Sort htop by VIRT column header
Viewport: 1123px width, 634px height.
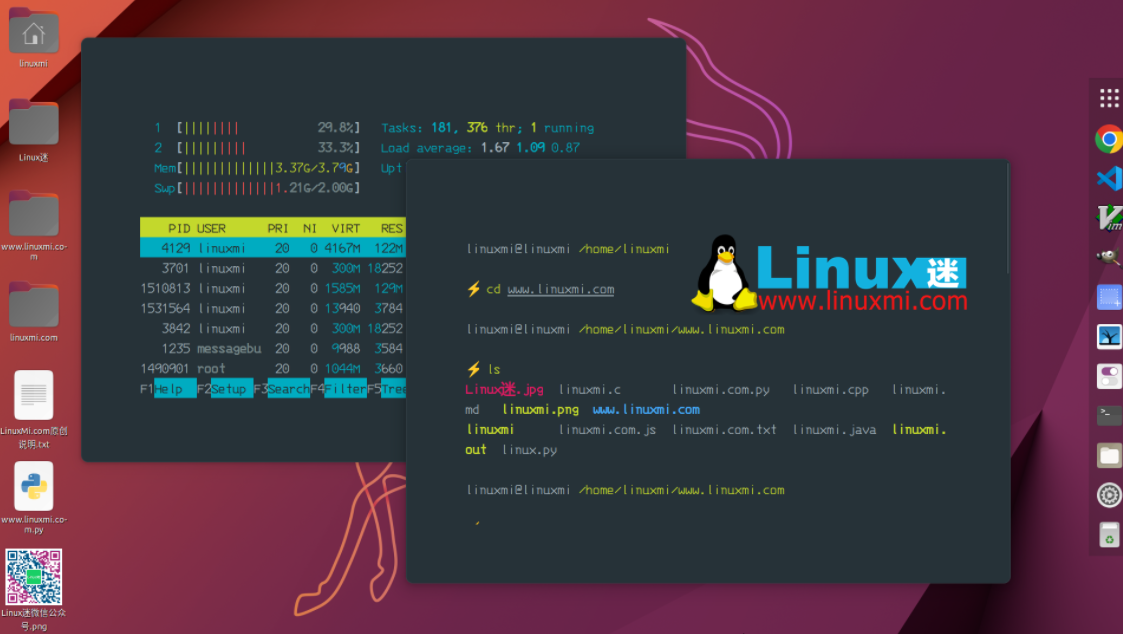pyautogui.click(x=346, y=229)
